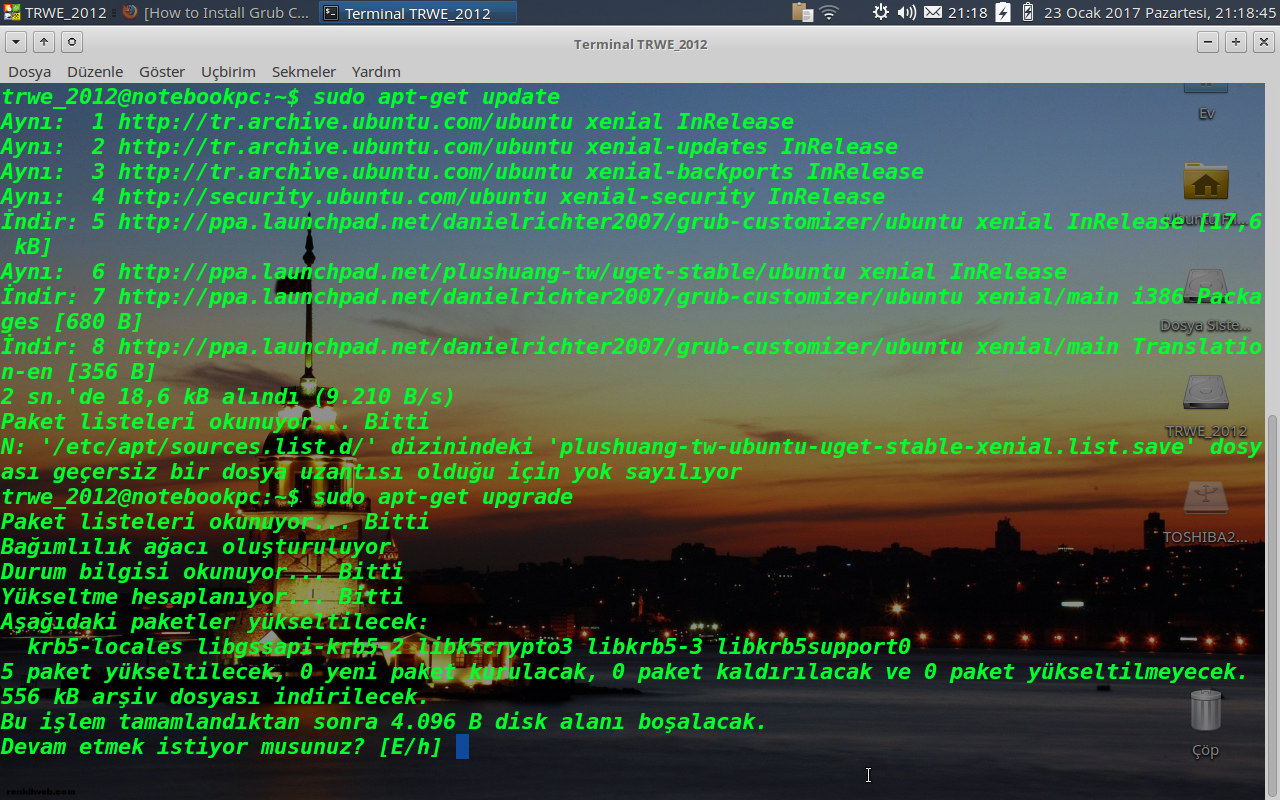Open the Sekmeler menu

[304, 72]
